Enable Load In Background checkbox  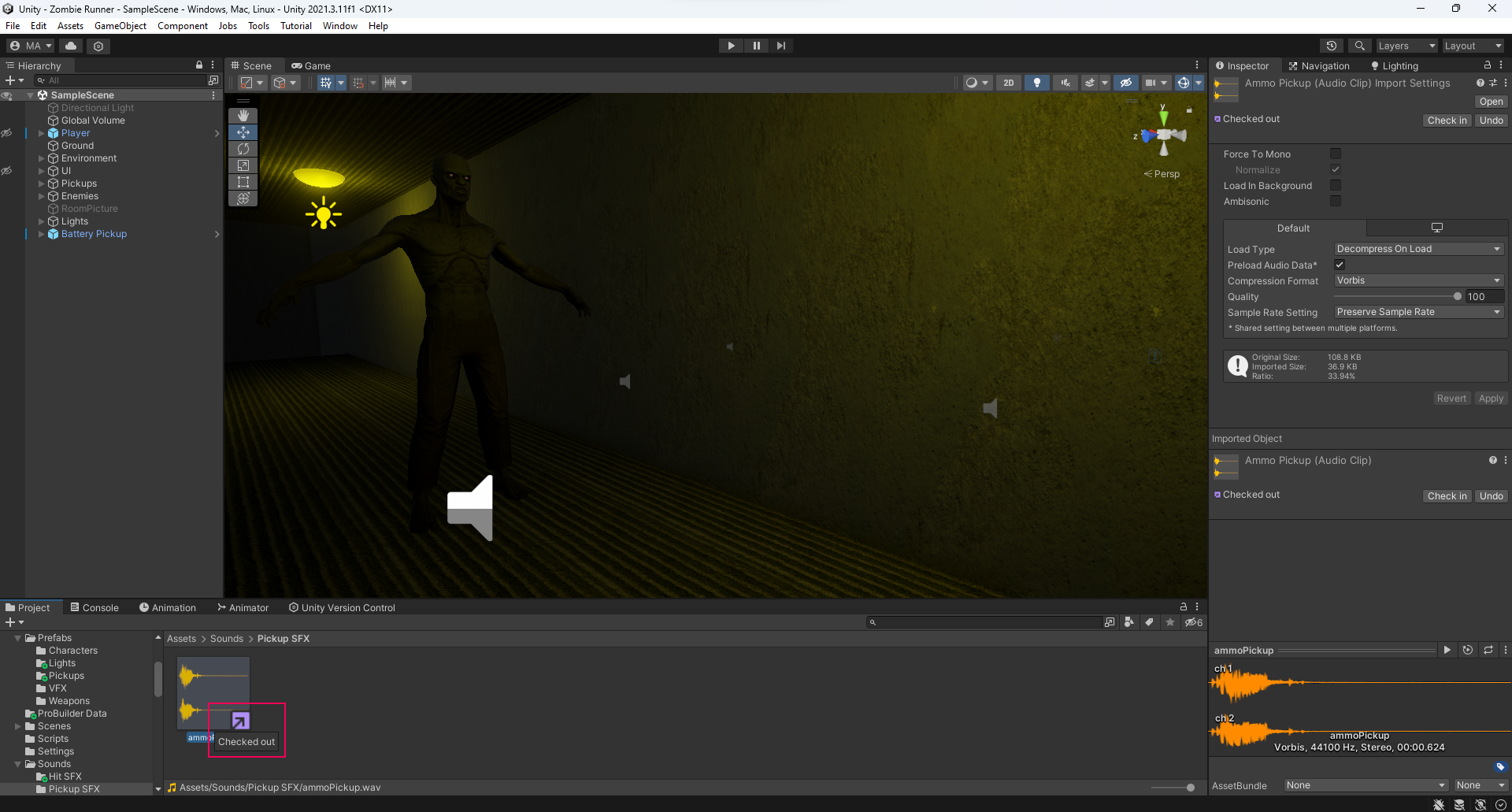tap(1336, 185)
